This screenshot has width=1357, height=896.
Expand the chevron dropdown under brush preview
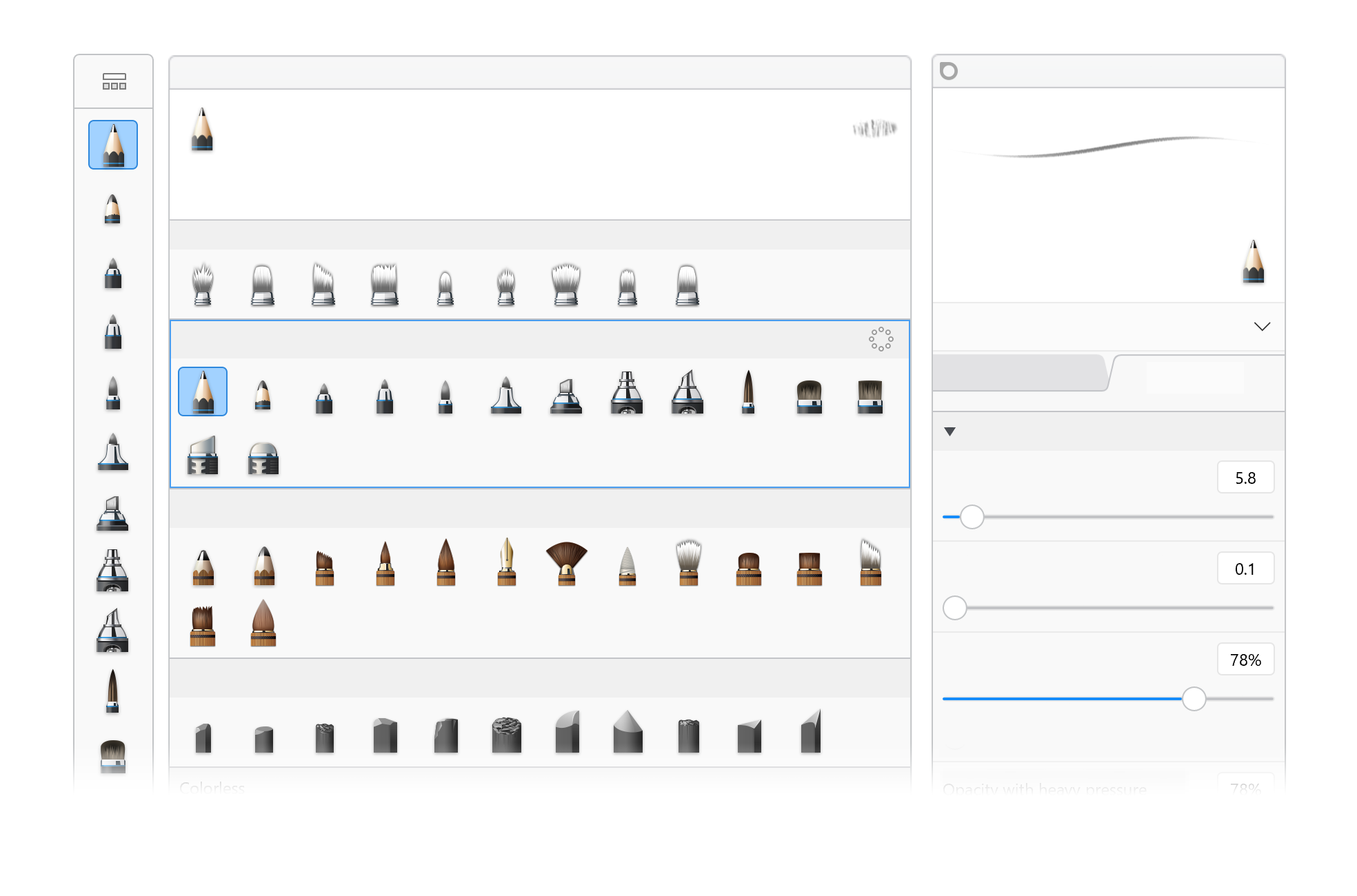1261,327
